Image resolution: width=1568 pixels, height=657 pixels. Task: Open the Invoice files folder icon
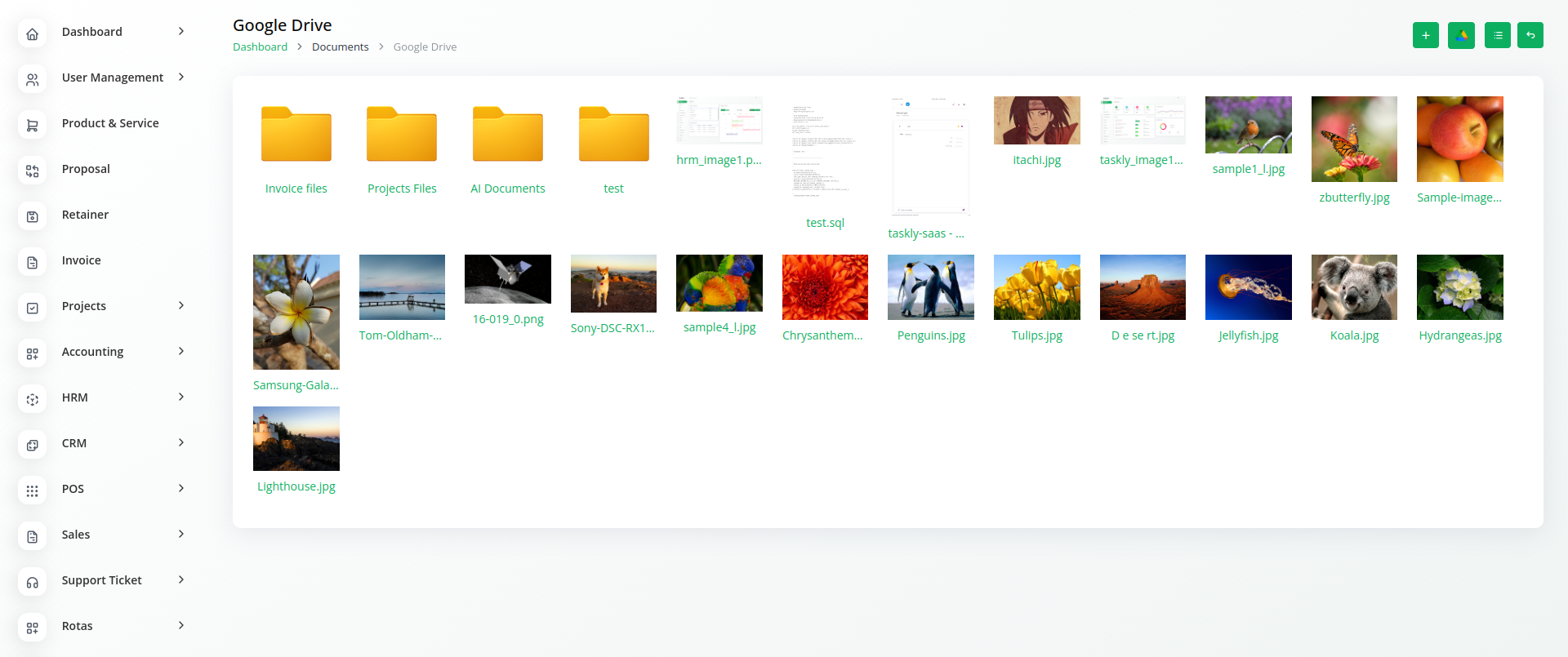coord(296,135)
